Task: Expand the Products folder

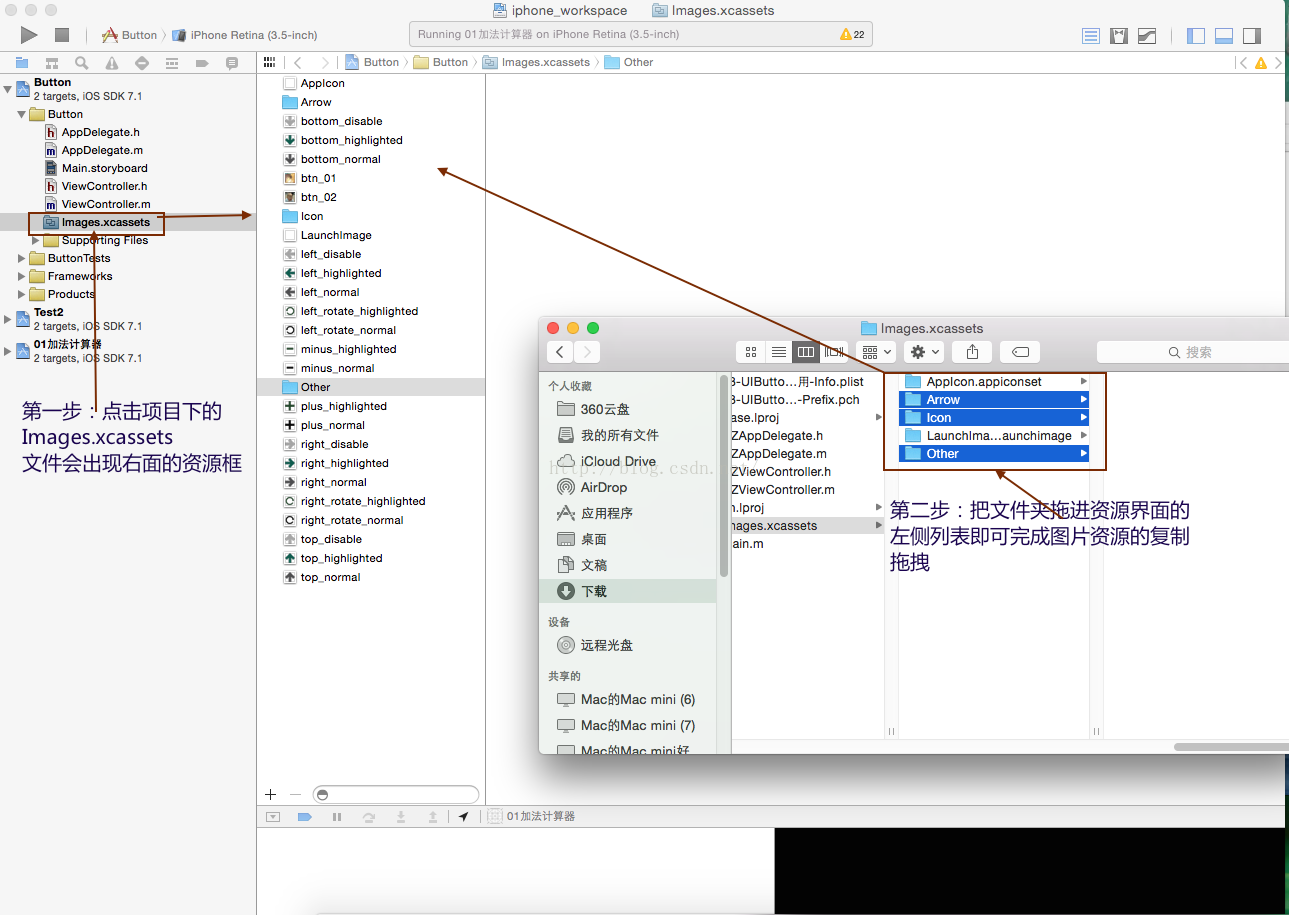Action: pyautogui.click(x=22, y=294)
